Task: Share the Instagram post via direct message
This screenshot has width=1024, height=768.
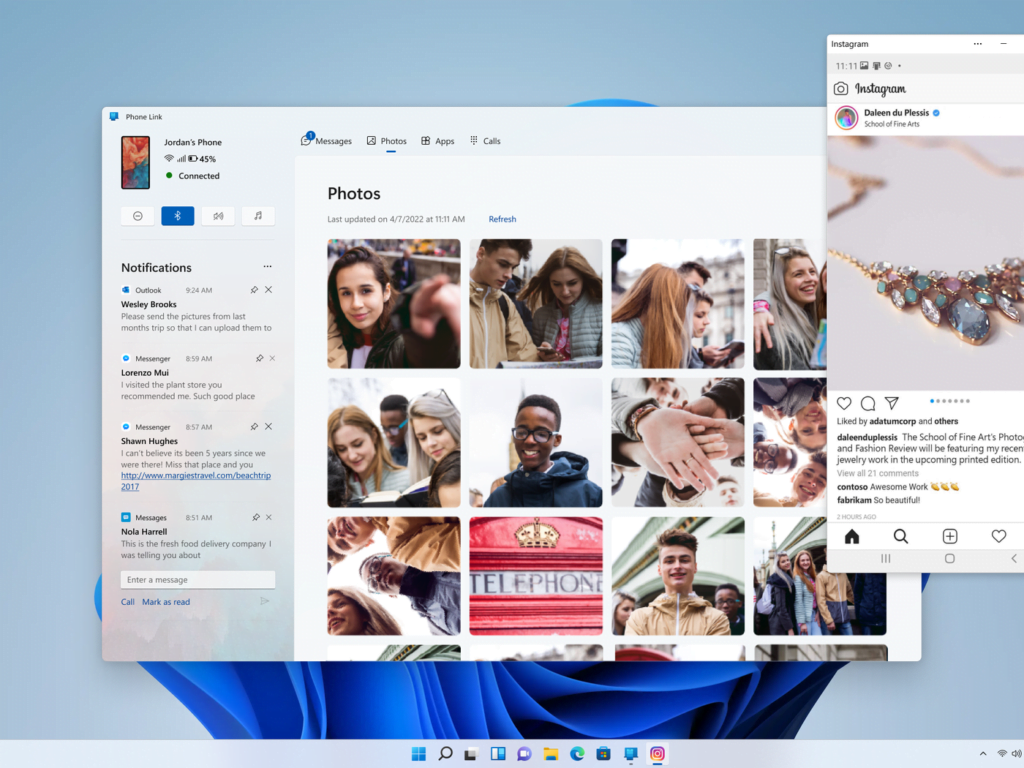Action: point(891,403)
